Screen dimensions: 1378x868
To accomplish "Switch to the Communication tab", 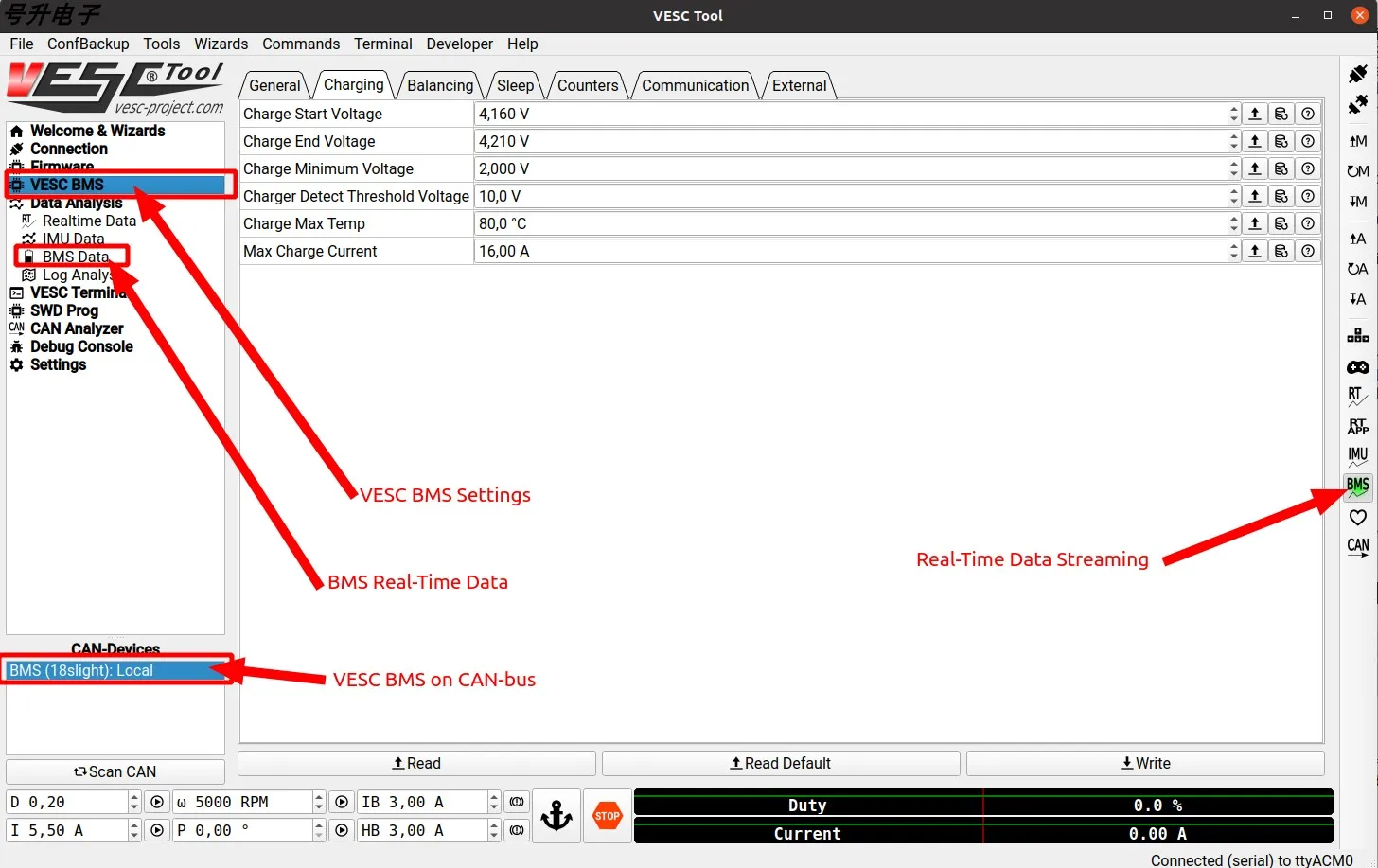I will [696, 85].
